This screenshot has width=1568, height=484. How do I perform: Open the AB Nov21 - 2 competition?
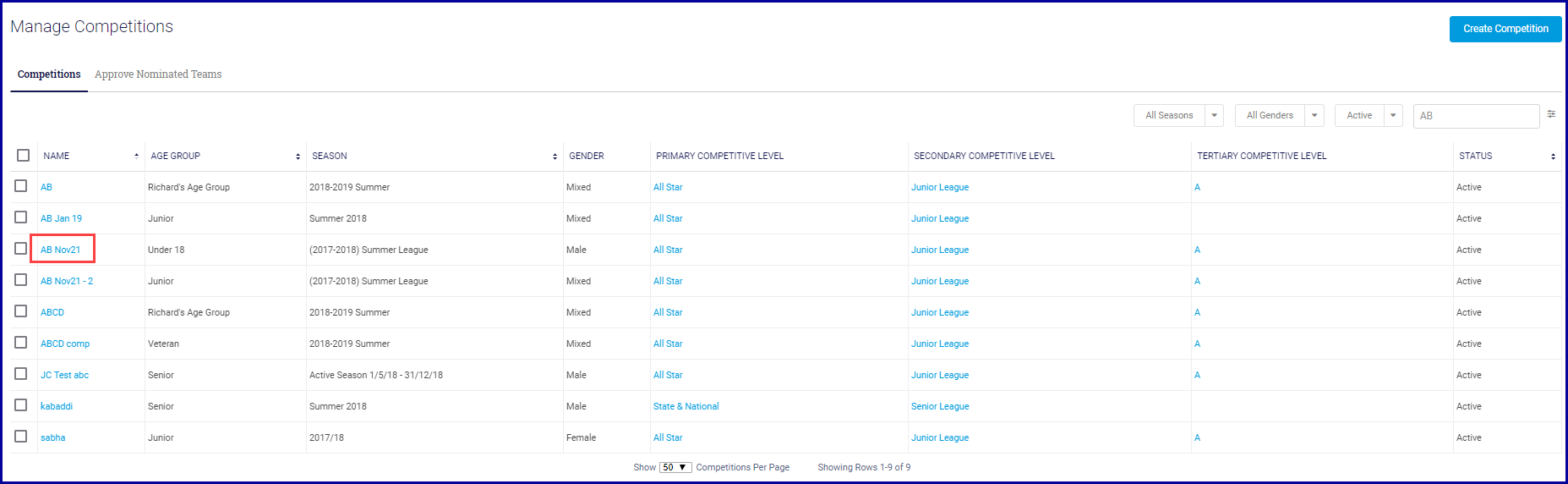coord(67,281)
